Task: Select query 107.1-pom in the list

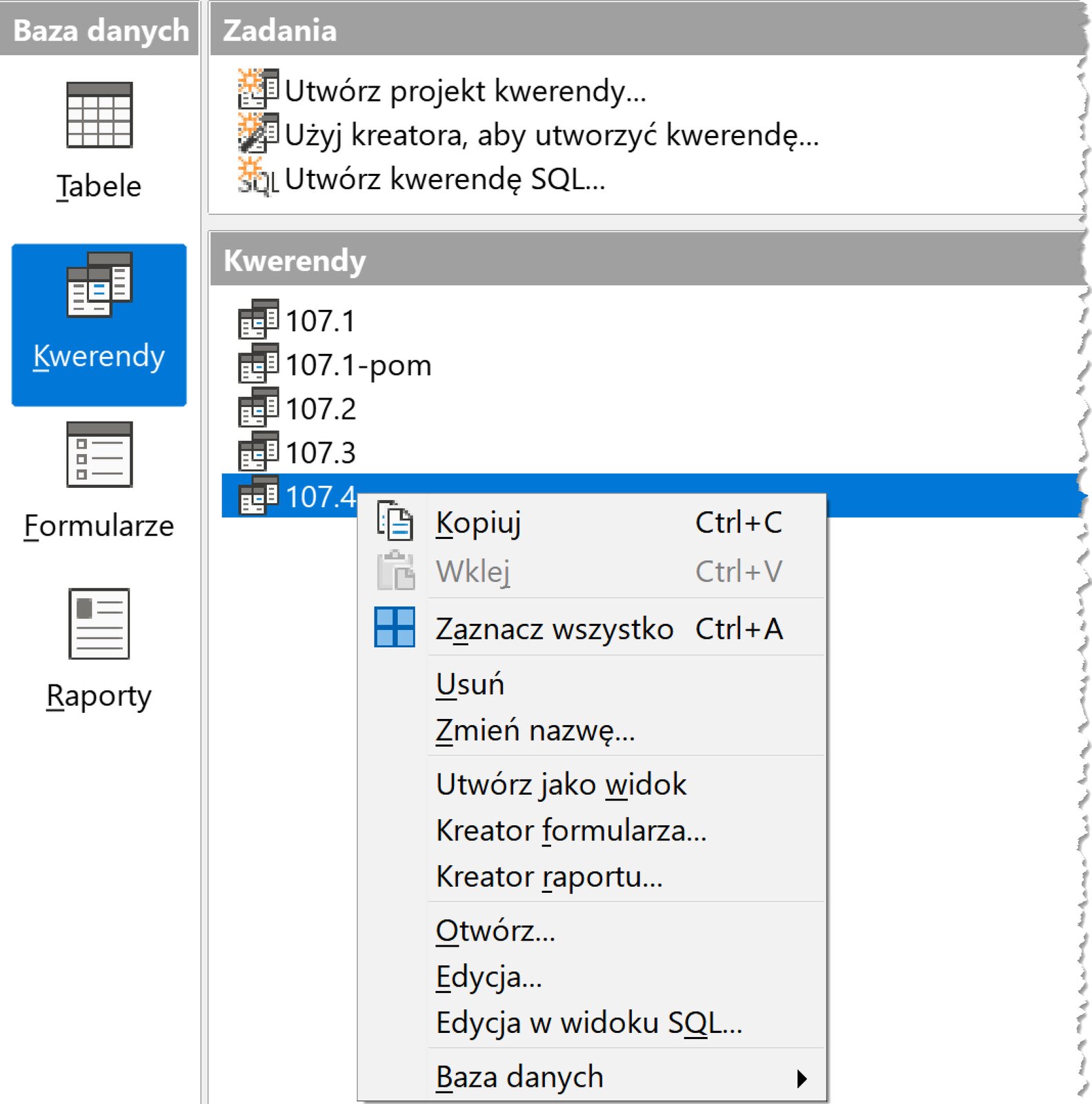Action: click(x=358, y=365)
